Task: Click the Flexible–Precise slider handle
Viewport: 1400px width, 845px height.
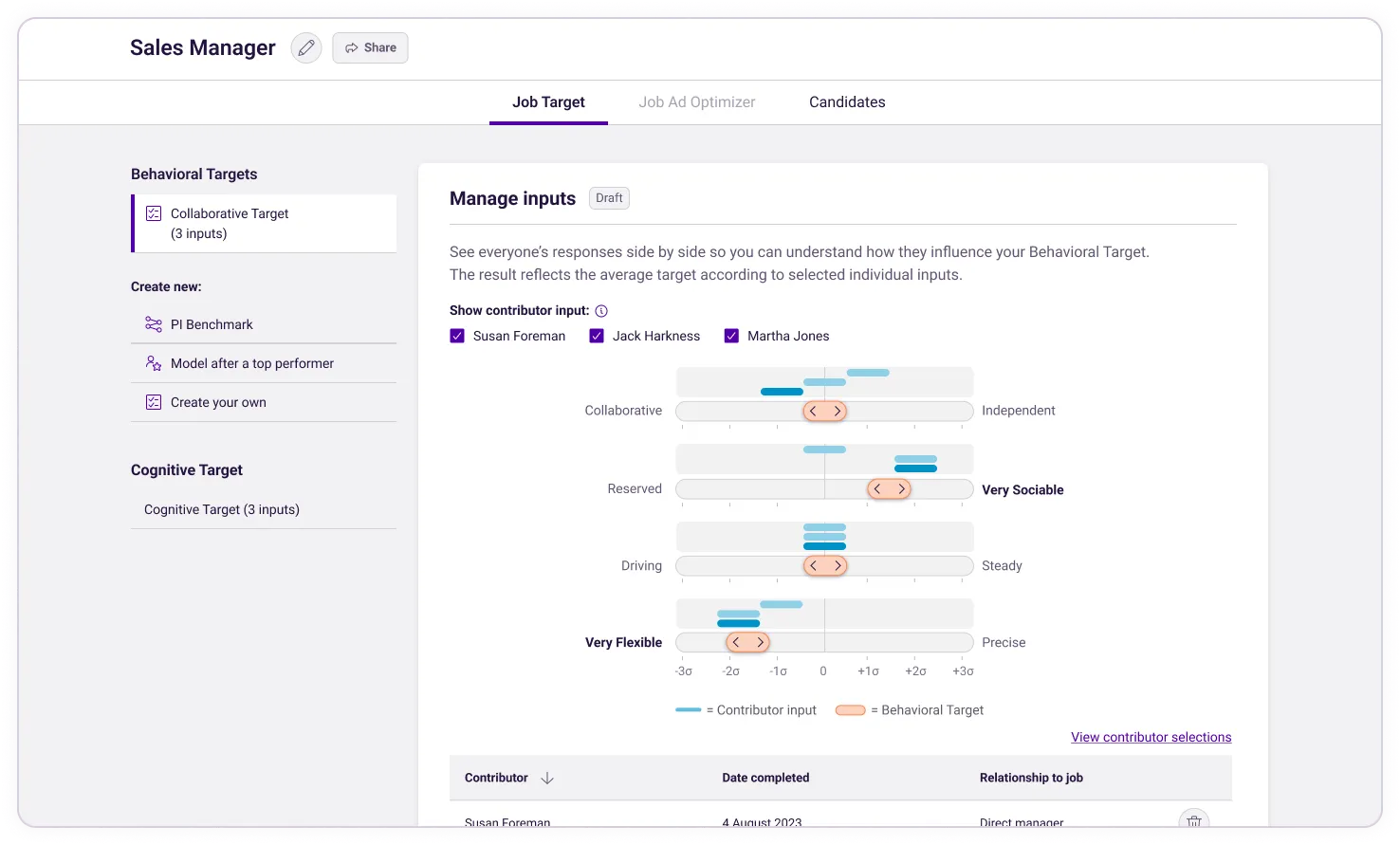Action: point(747,642)
